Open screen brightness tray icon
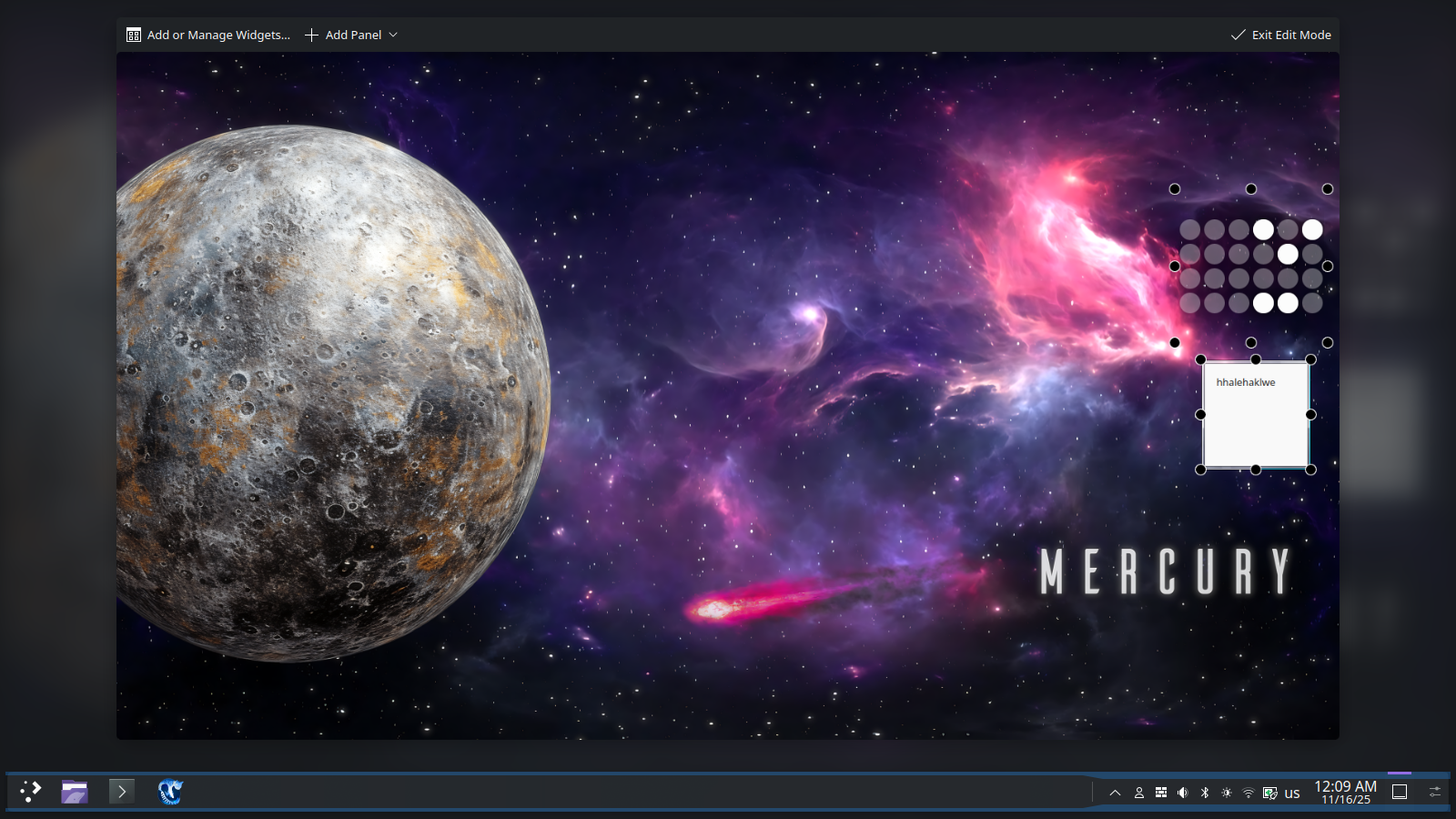Viewport: 1456px width, 819px height. pyautogui.click(x=1227, y=793)
